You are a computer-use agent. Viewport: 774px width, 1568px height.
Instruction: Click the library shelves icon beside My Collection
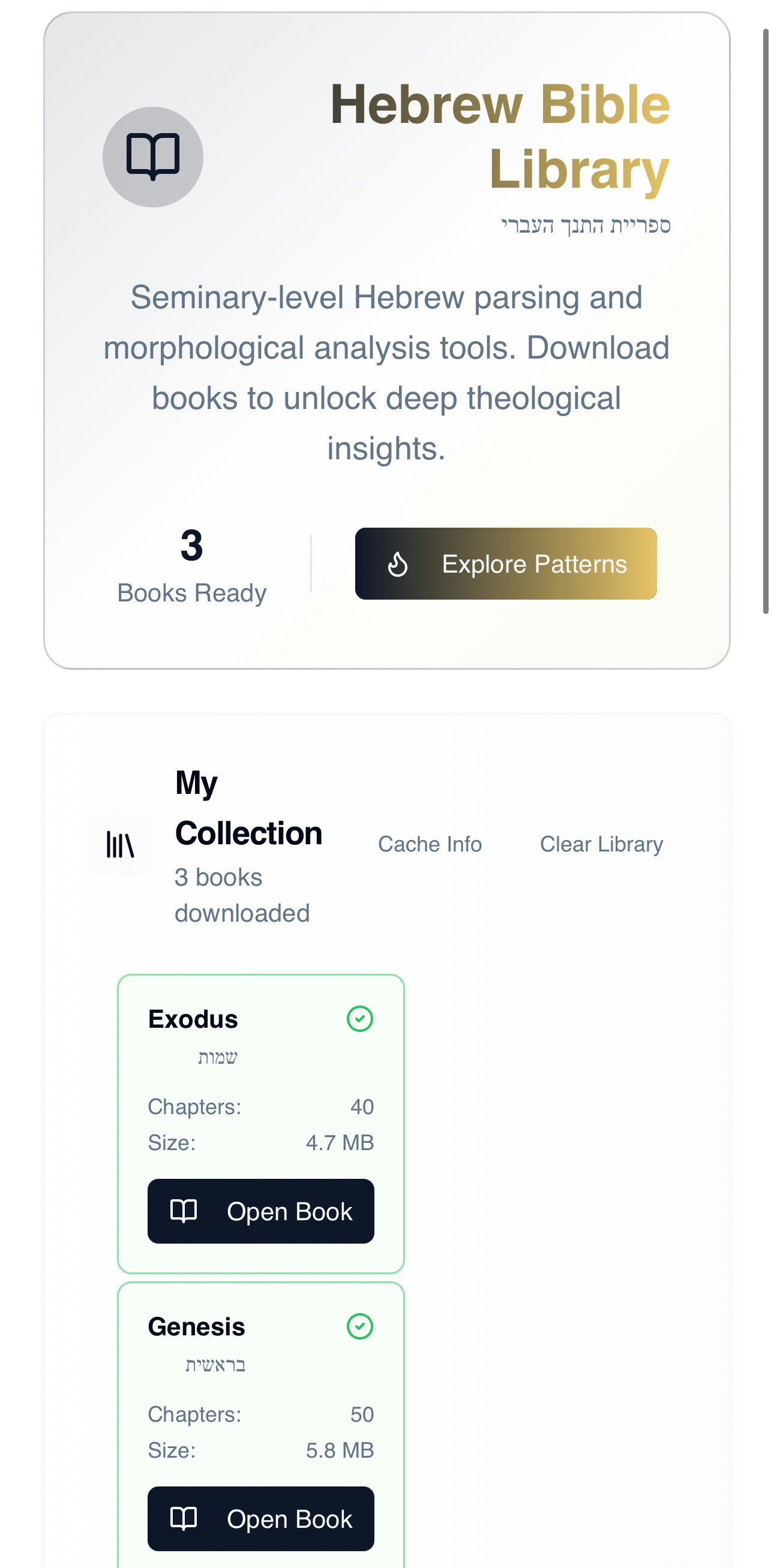pos(120,844)
